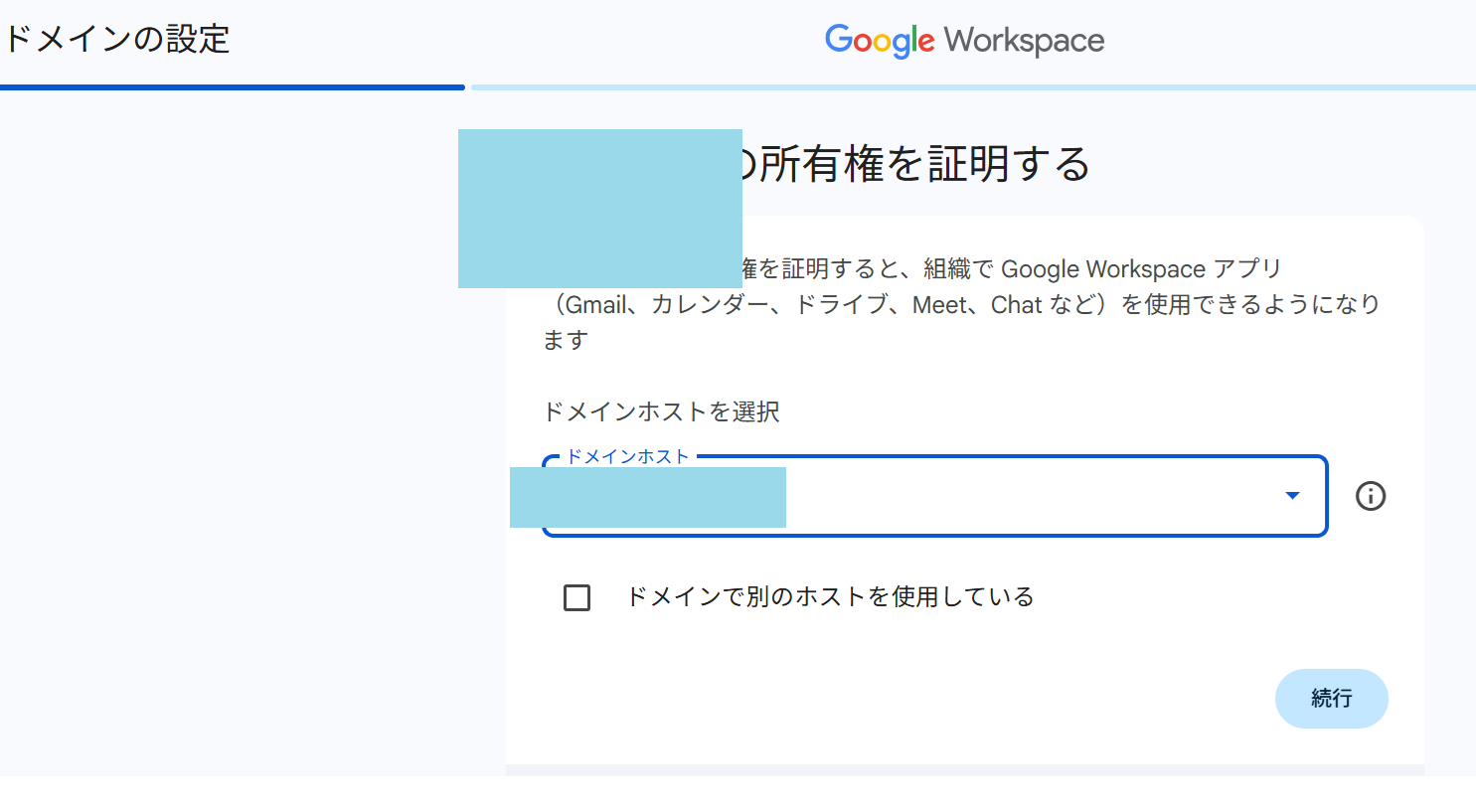Click the unfilled light-blue progress bar segment

point(972,87)
